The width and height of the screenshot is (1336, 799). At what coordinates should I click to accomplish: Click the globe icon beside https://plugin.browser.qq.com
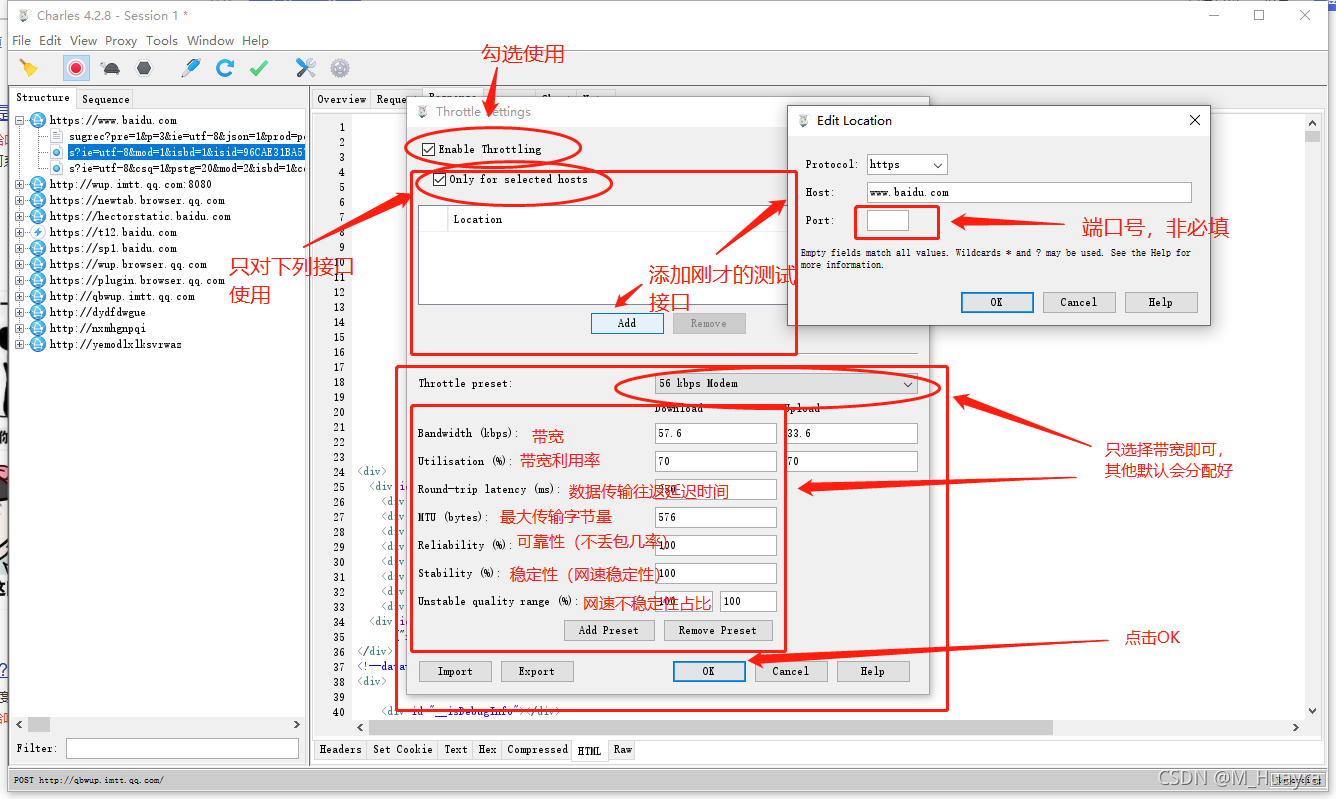click(38, 280)
